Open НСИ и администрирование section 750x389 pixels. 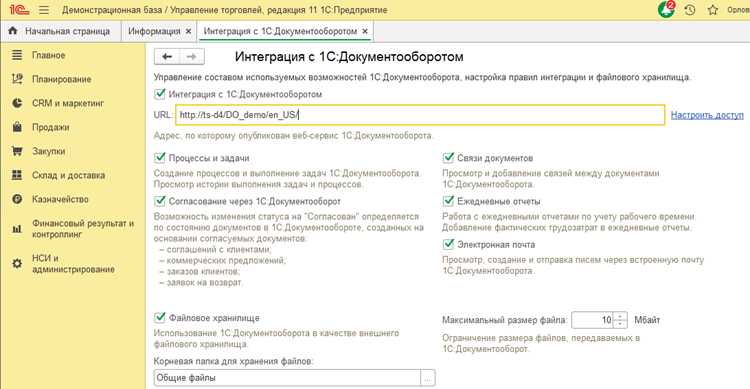click(73, 264)
